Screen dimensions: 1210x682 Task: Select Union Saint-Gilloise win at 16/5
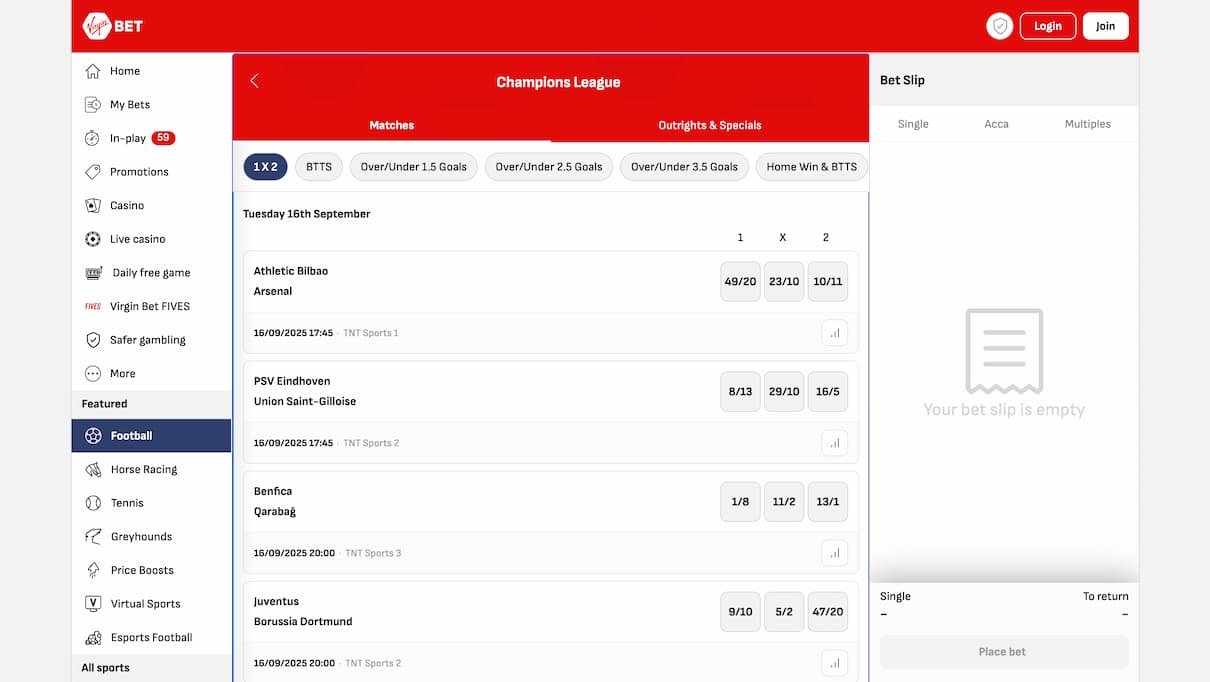click(x=828, y=392)
